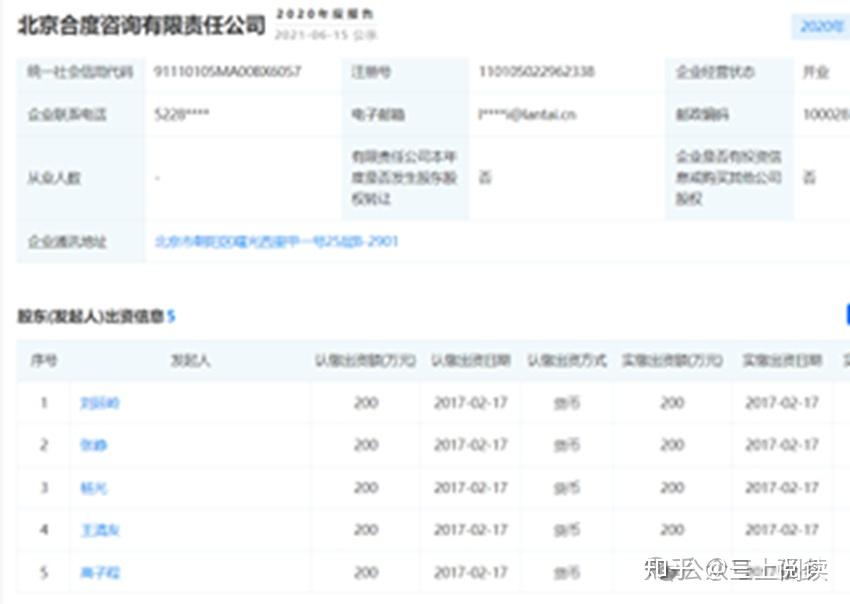Click the credit code value starting with 91110105MA
Image resolution: width=850 pixels, height=604 pixels.
click(228, 72)
